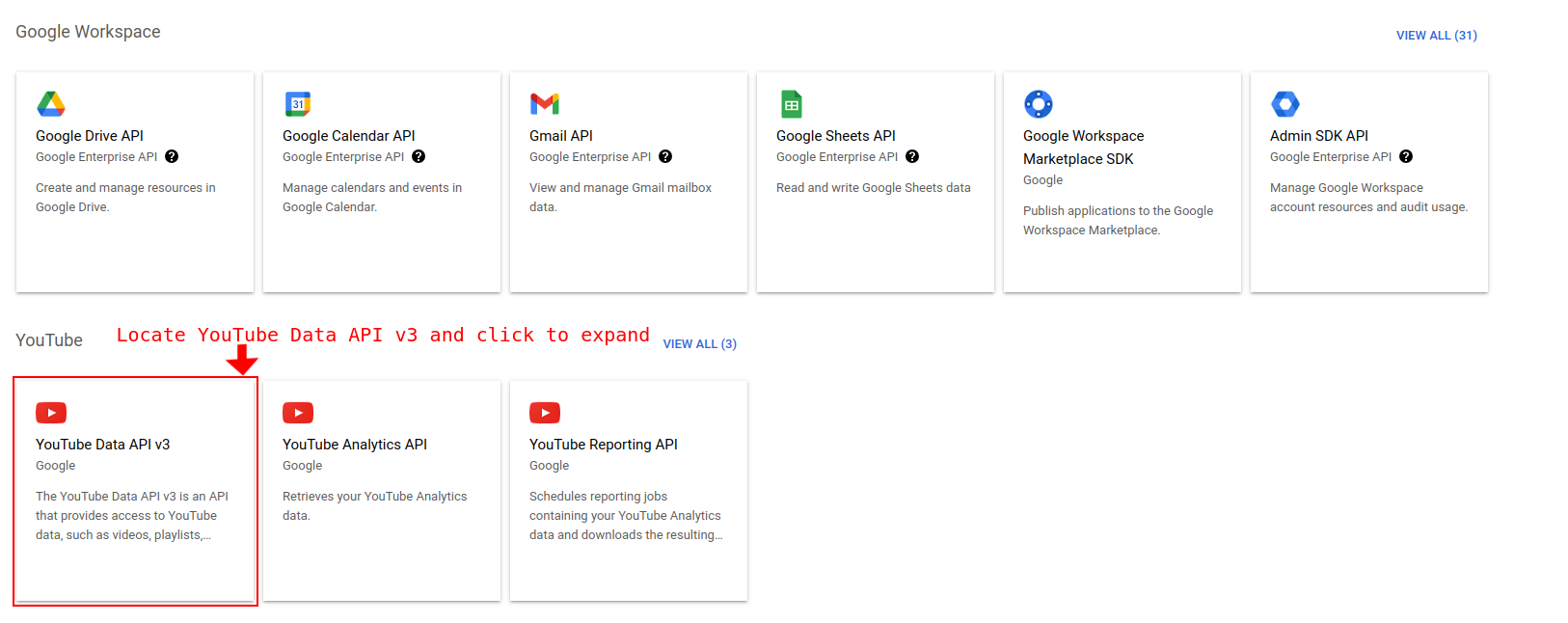Click the YouTube Analytics API play icon
This screenshot has height=623, width=1568.
(298, 413)
